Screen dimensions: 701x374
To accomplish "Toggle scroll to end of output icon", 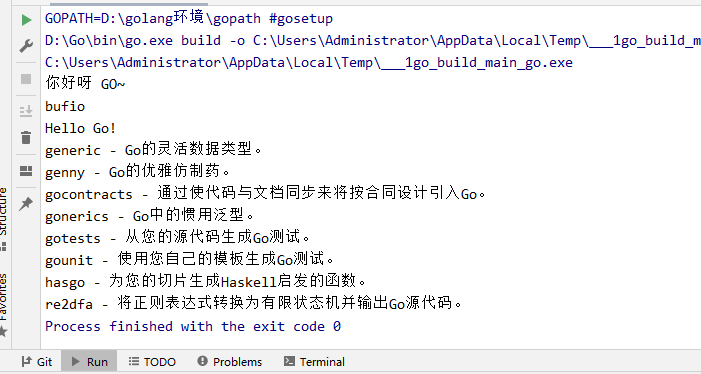I will click(26, 110).
